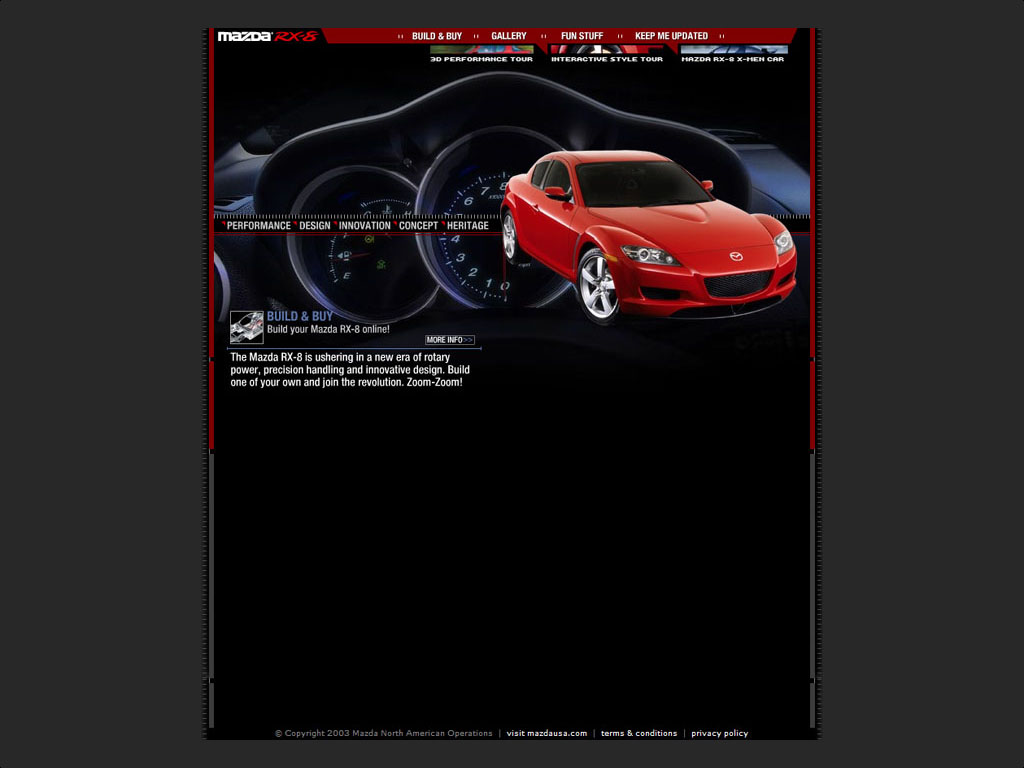The width and height of the screenshot is (1024, 768).
Task: Go to the Performance section
Action: click(259, 225)
